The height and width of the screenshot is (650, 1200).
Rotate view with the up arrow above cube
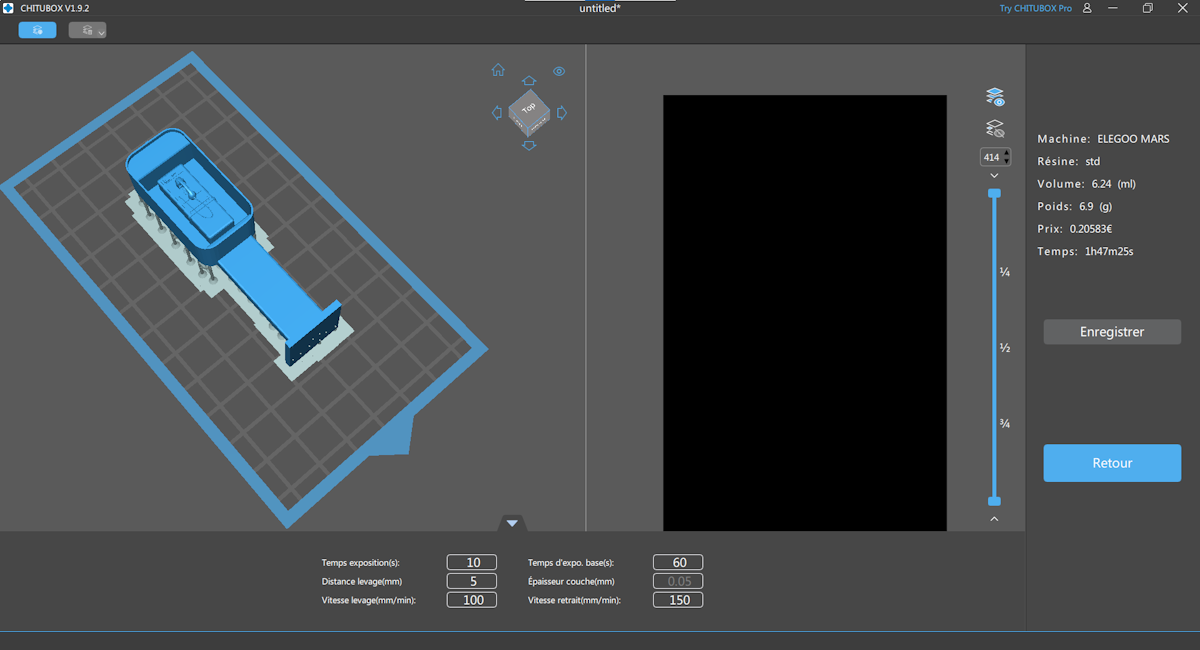pyautogui.click(x=529, y=80)
